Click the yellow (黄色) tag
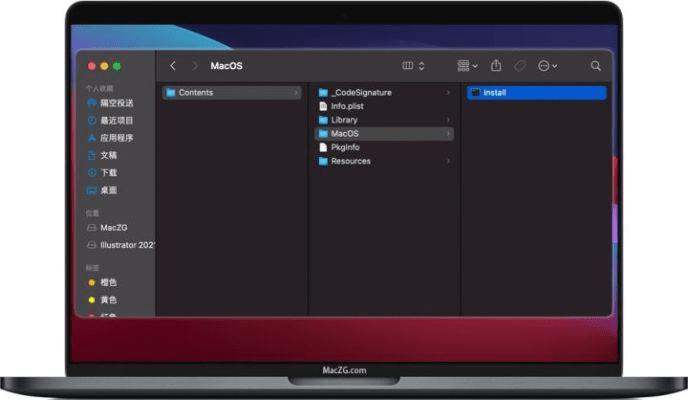688x400 pixels. pos(107,300)
